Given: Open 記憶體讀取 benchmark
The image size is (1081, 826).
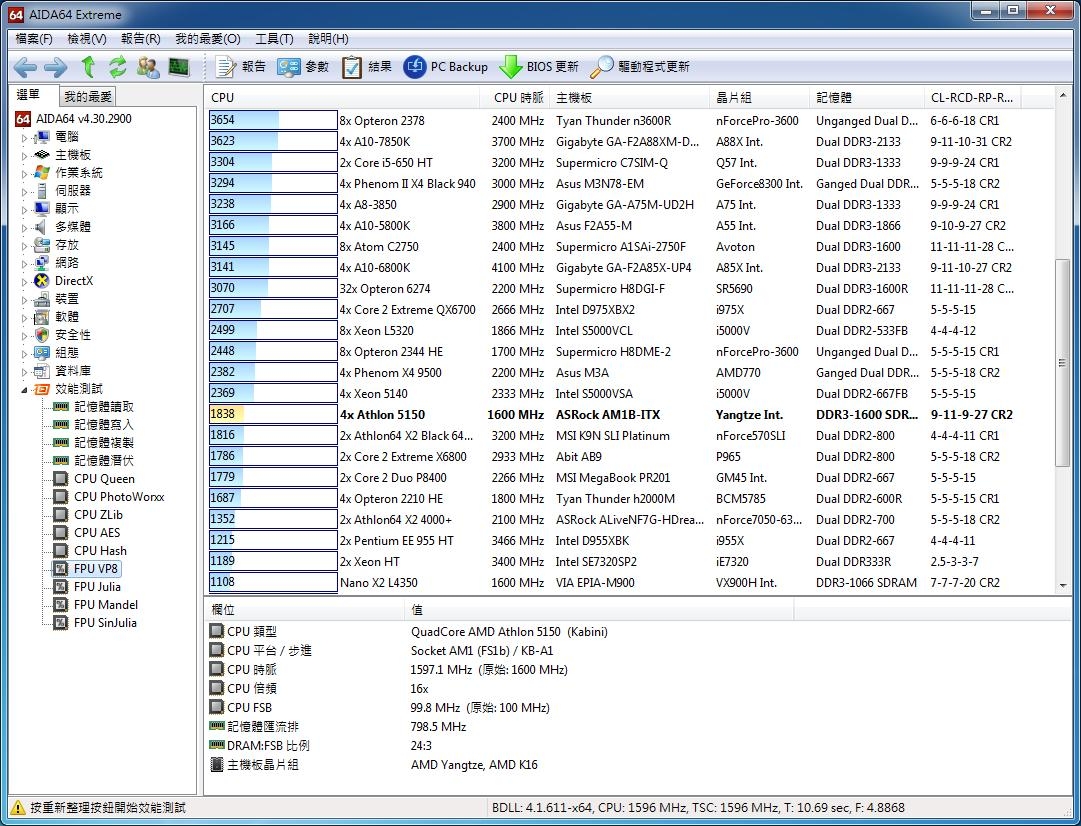Looking at the screenshot, I should point(104,407).
